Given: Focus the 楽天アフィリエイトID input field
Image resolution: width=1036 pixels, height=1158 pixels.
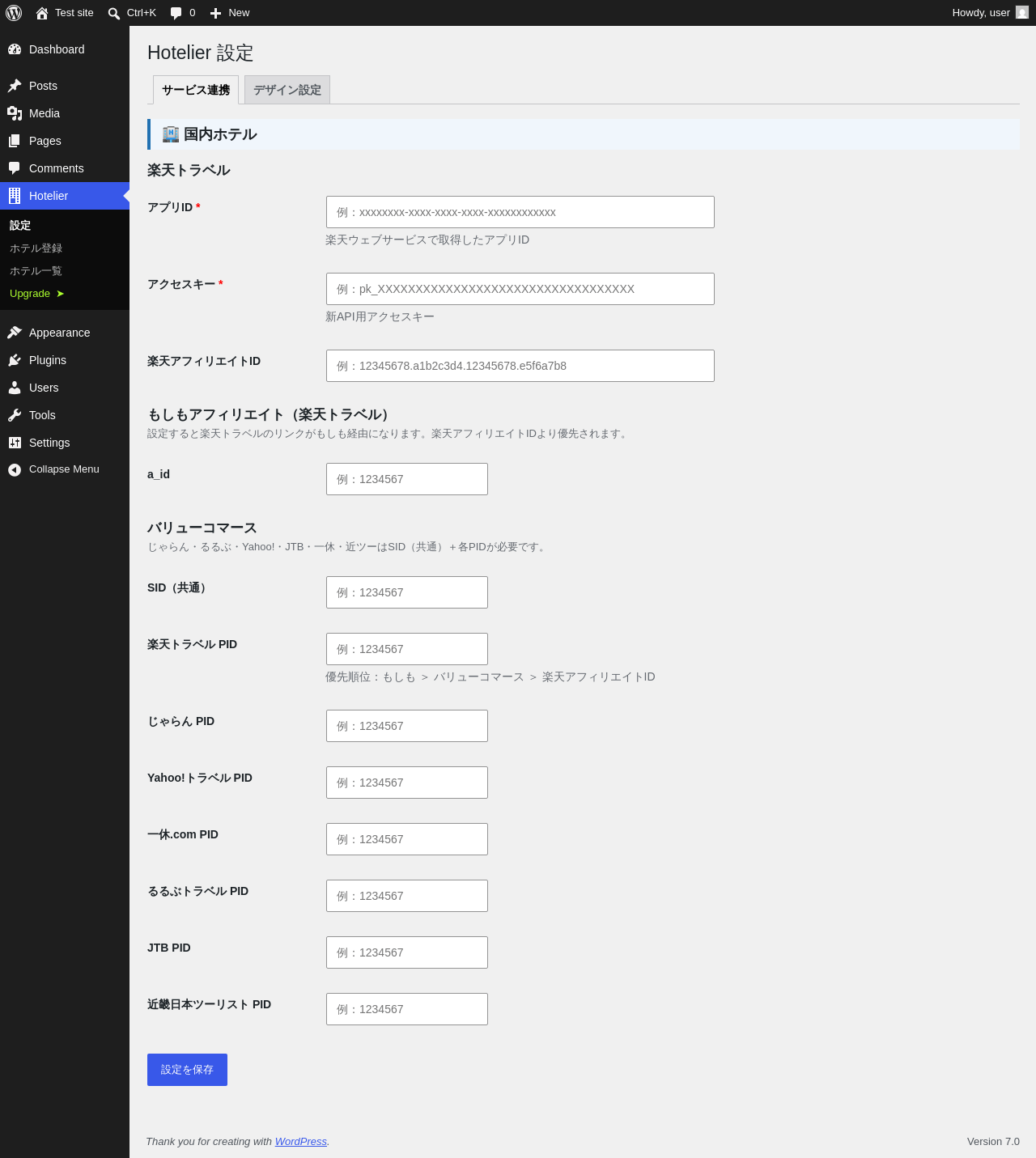Looking at the screenshot, I should click(520, 366).
